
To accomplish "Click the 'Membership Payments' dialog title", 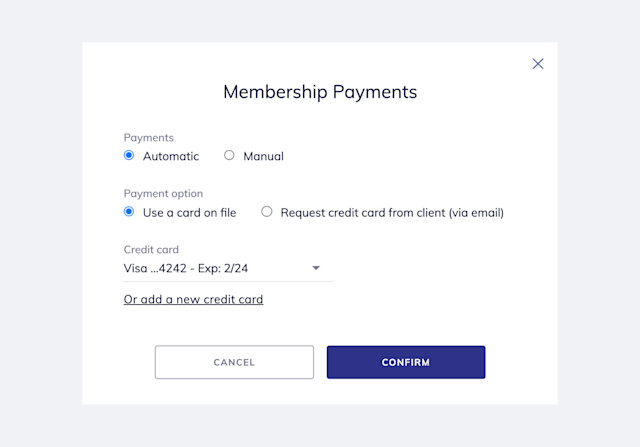I will click(320, 92).
